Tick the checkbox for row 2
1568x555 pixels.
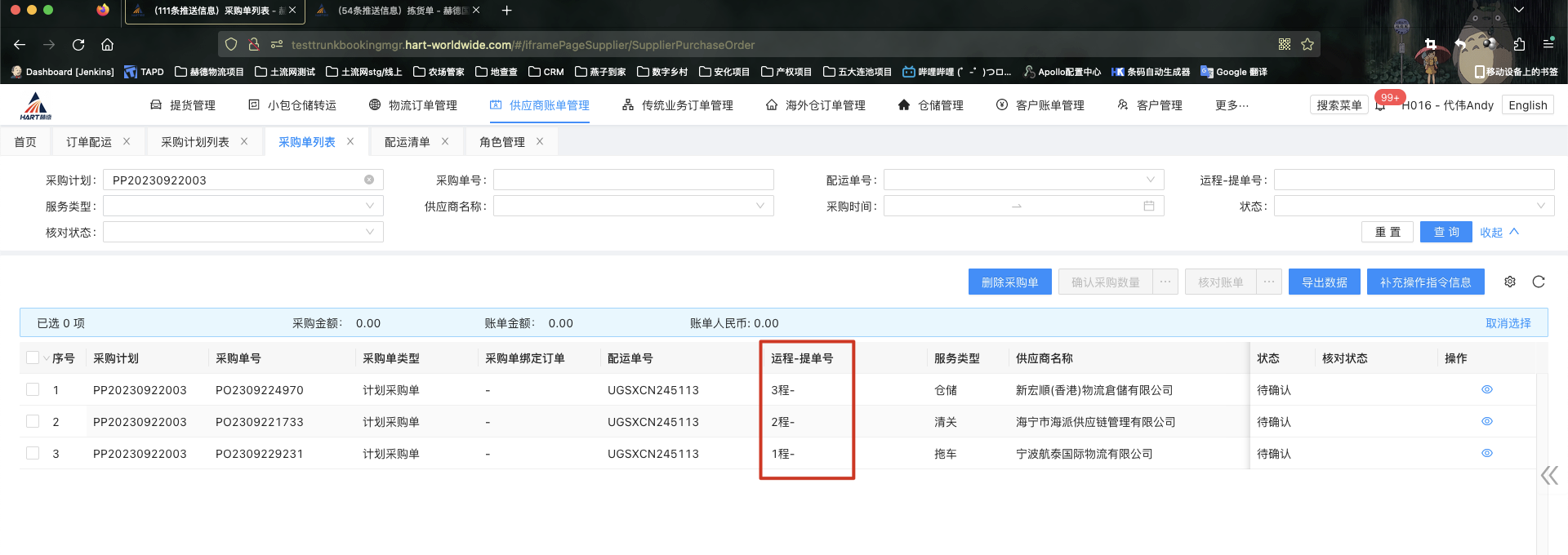click(x=33, y=422)
